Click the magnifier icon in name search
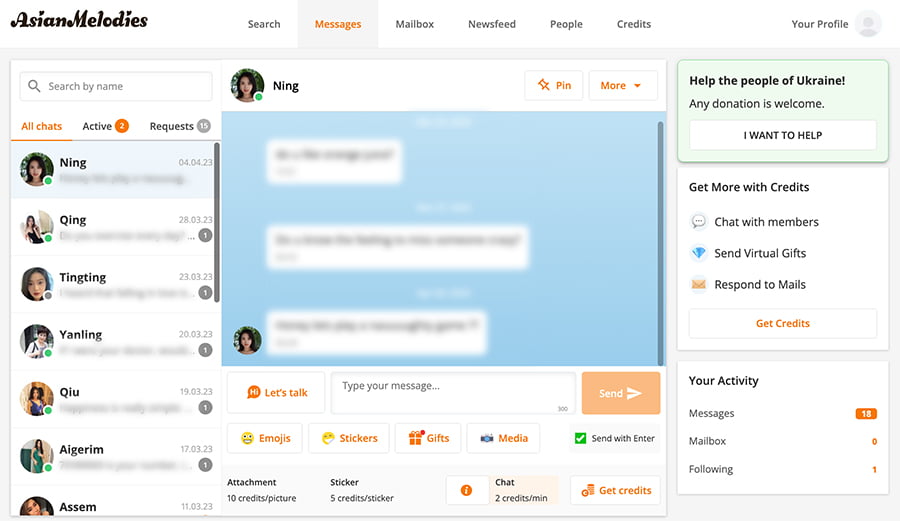The image size is (900, 521). [x=34, y=86]
